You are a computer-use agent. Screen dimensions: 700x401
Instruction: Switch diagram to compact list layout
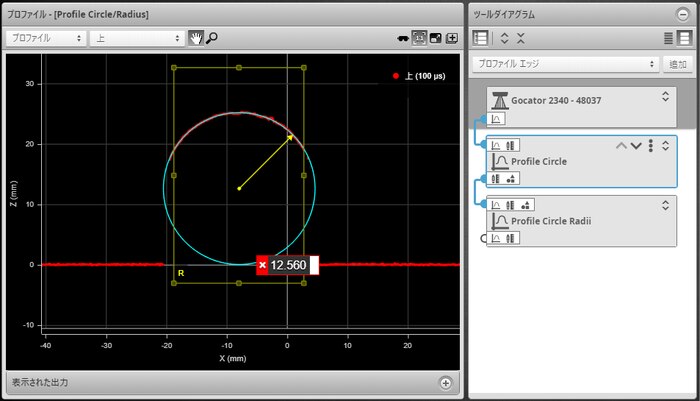(x=669, y=38)
